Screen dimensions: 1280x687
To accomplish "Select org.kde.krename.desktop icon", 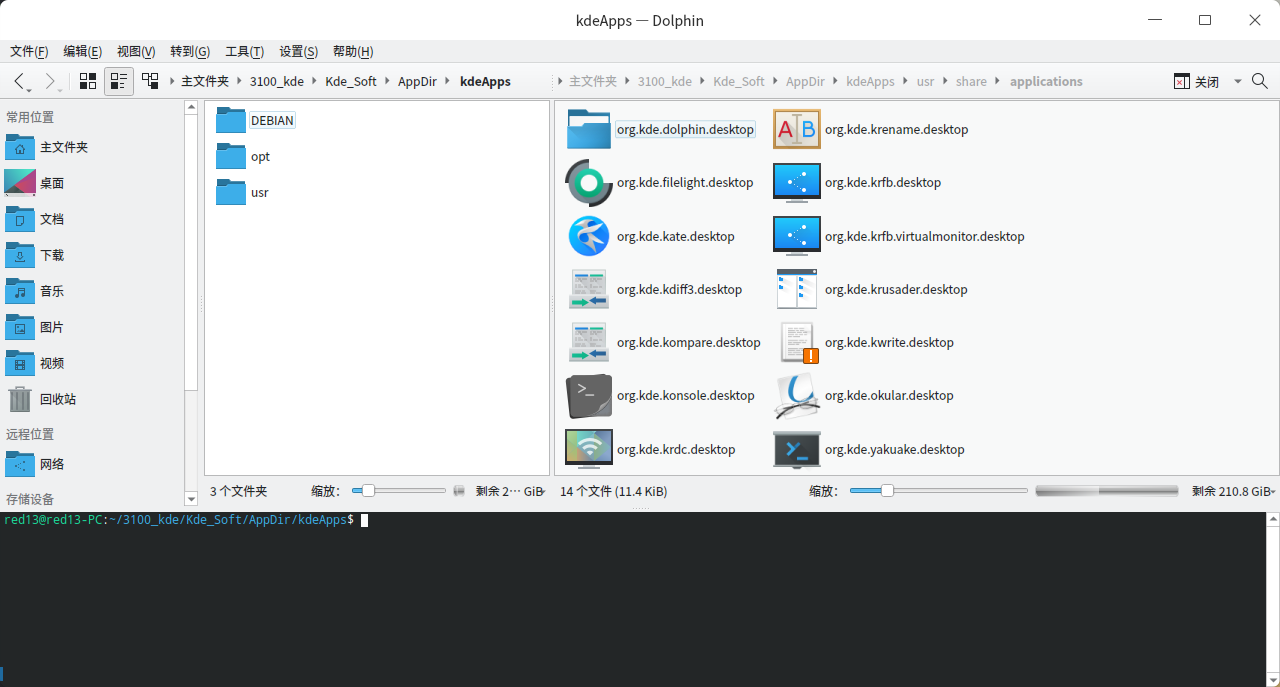I will tap(797, 129).
